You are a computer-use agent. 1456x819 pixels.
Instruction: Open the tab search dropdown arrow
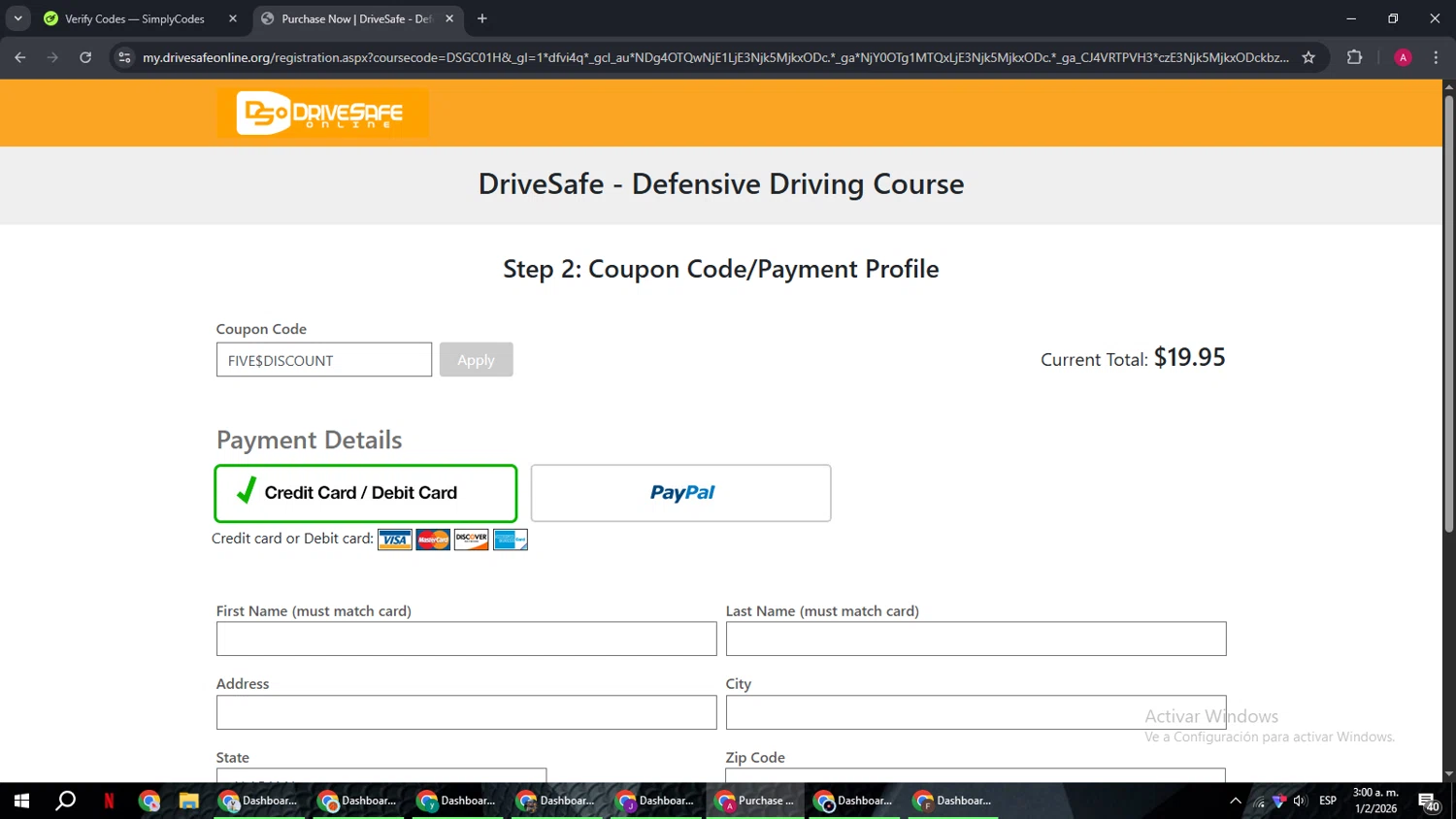click(17, 18)
